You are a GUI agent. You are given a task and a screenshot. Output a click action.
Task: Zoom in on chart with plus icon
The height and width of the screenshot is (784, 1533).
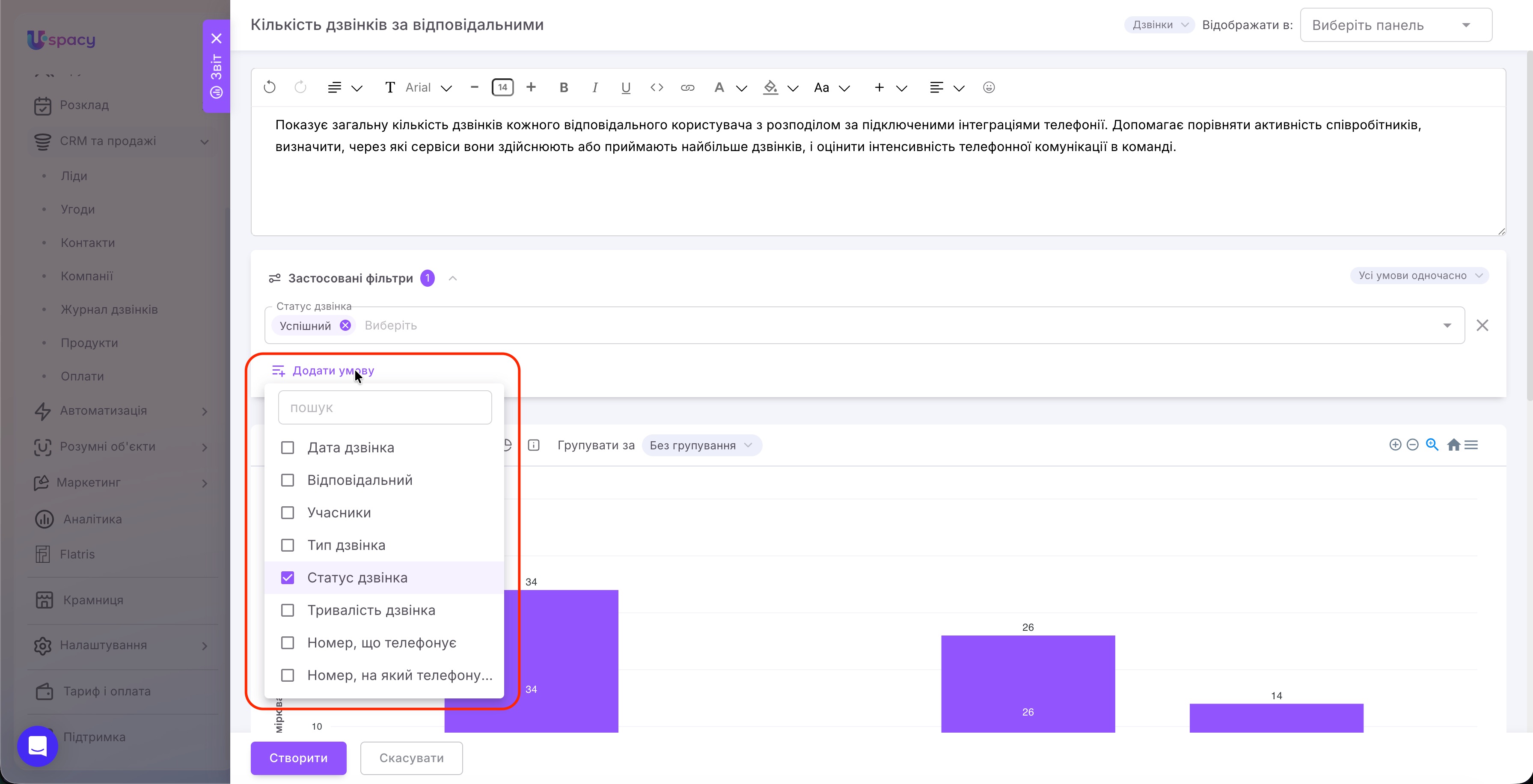1395,445
